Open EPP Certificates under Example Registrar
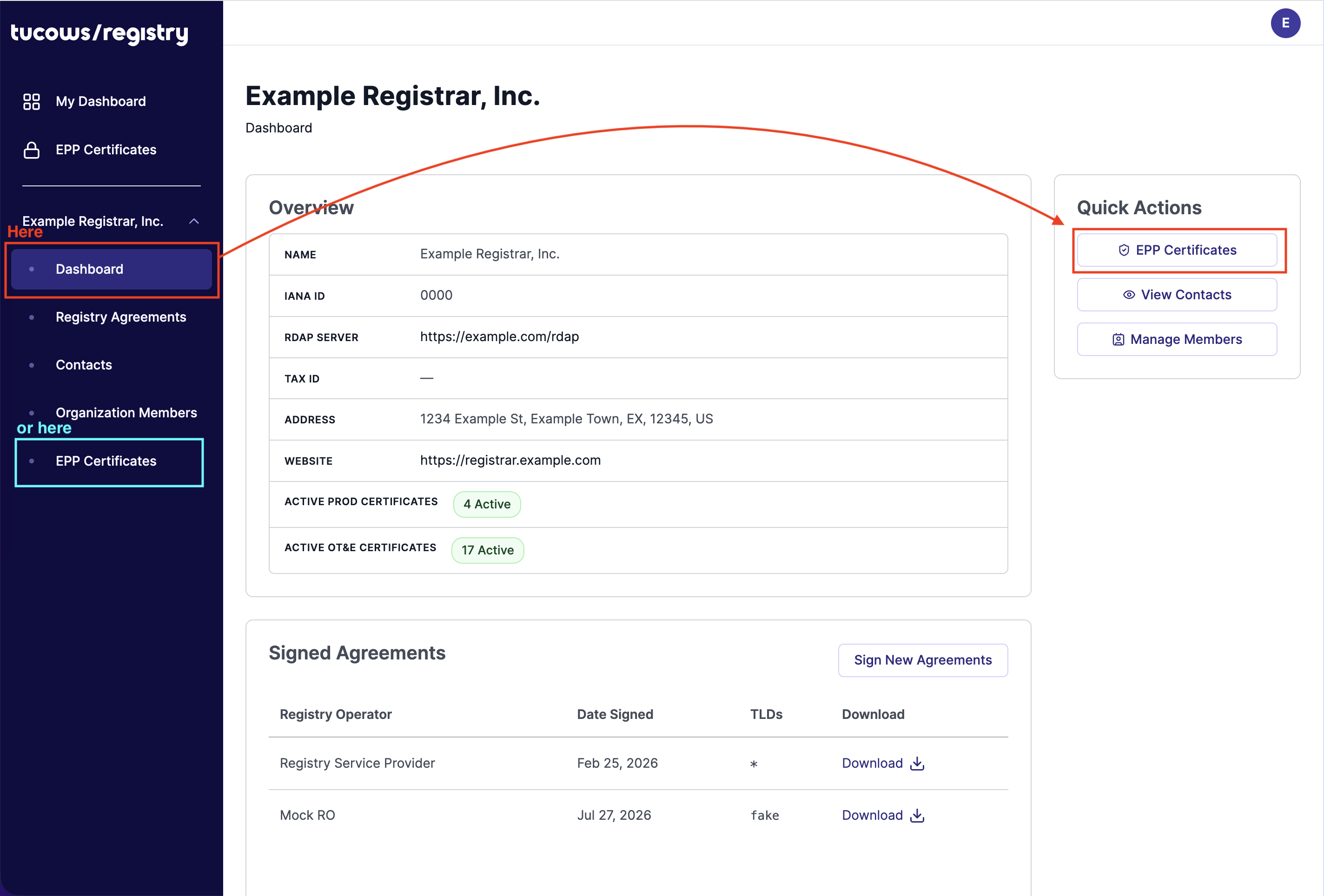The width and height of the screenshot is (1324, 896). (x=106, y=461)
